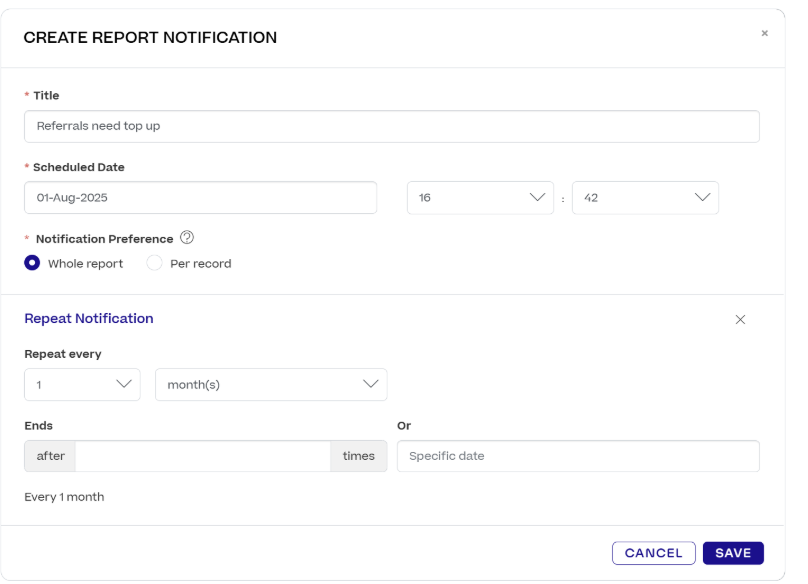Image resolution: width=808 pixels, height=584 pixels.
Task: Open the month(s) repeat unit dropdown
Action: [270, 384]
